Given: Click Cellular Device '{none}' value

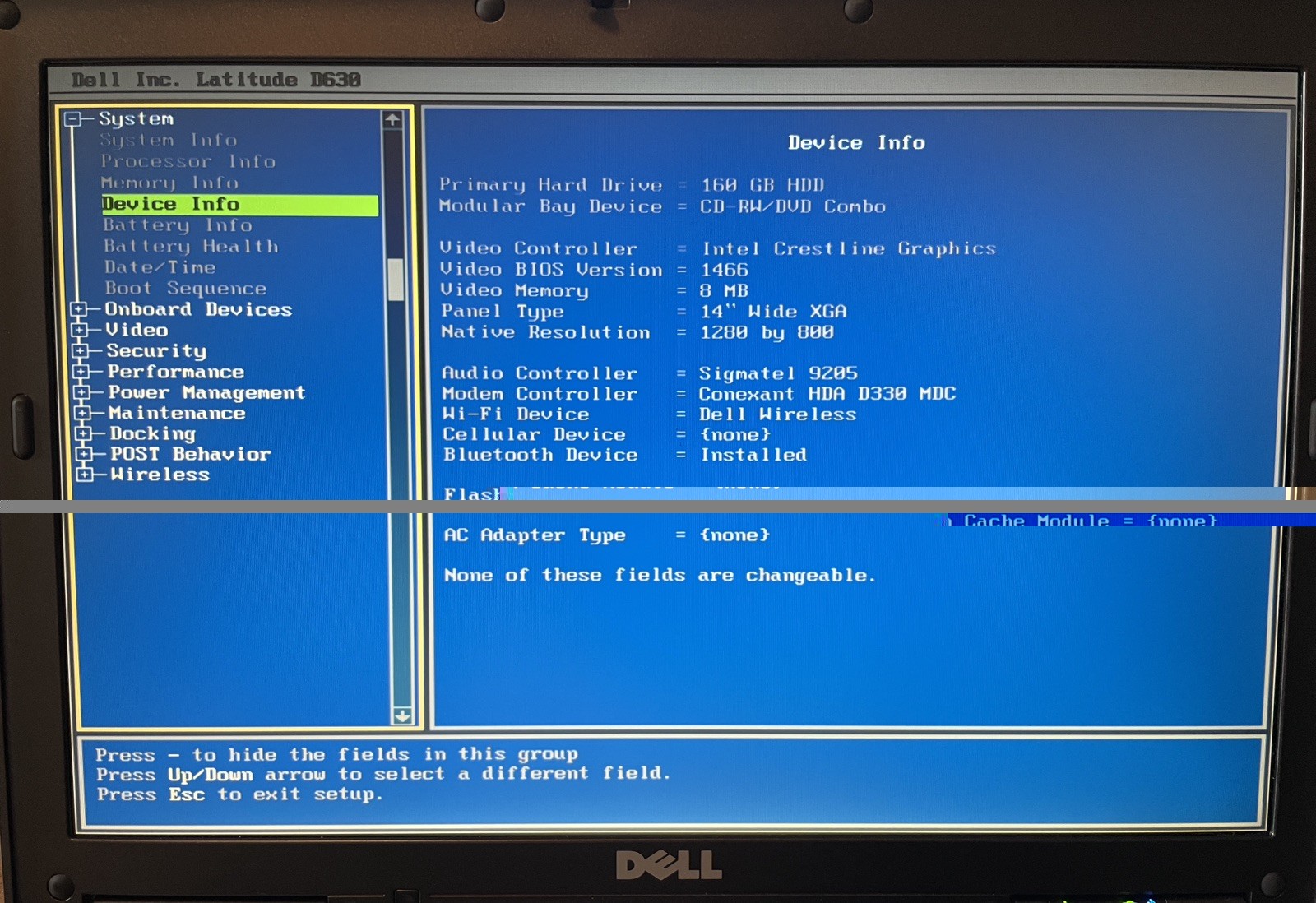Looking at the screenshot, I should coord(735,434).
